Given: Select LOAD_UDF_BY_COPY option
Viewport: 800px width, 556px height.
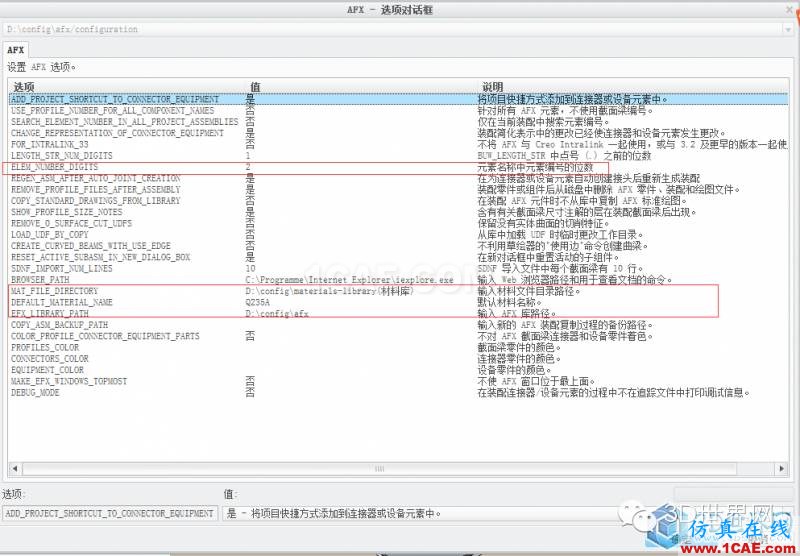Looking at the screenshot, I should point(49,235).
